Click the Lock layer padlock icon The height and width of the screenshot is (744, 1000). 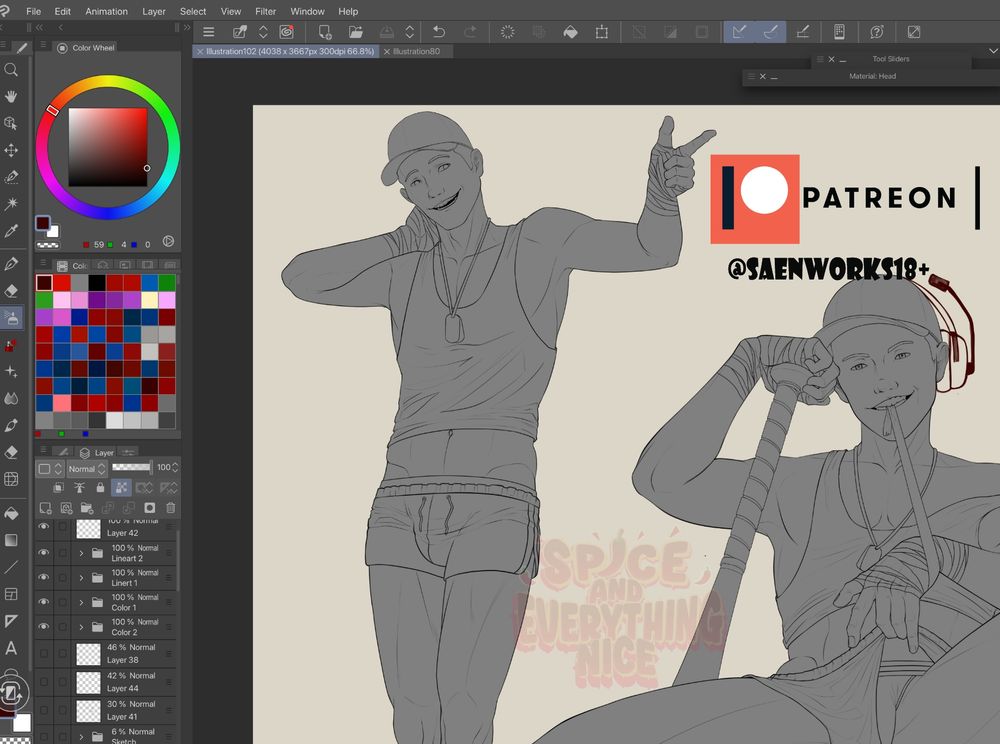[100, 488]
